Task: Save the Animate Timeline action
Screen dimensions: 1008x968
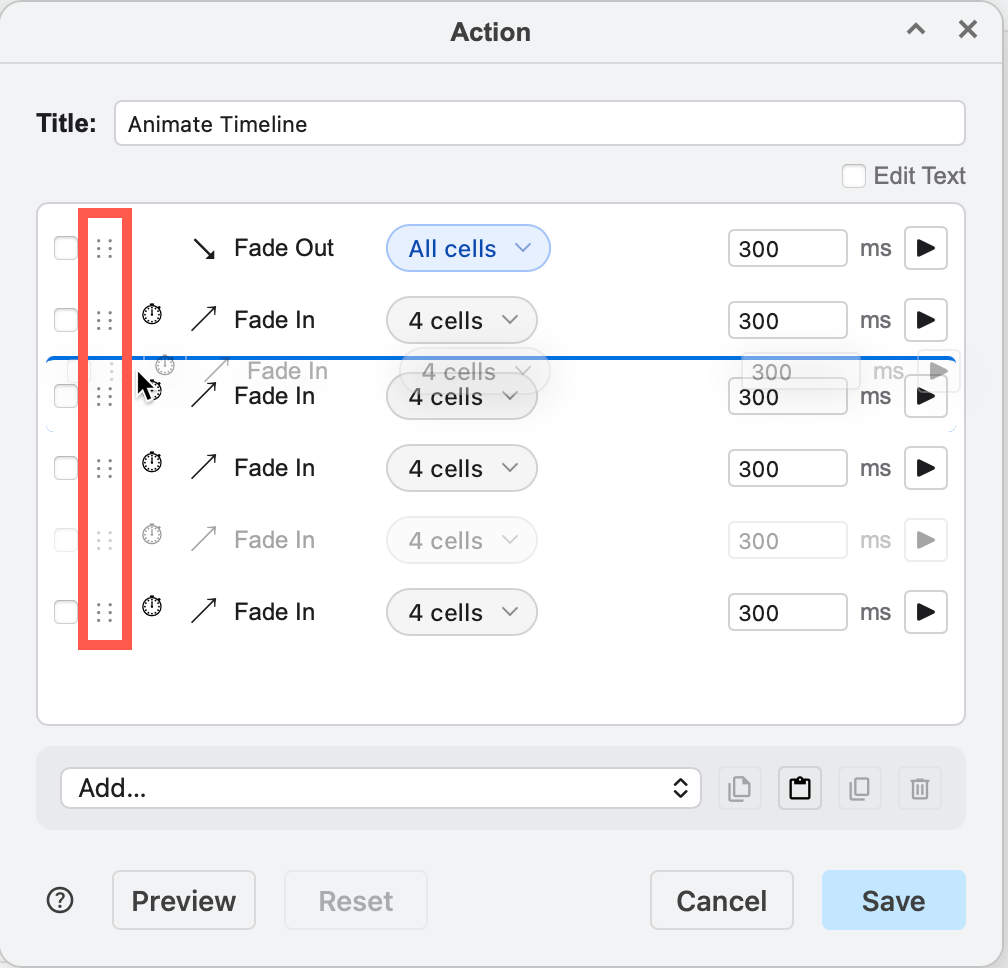Action: (894, 900)
